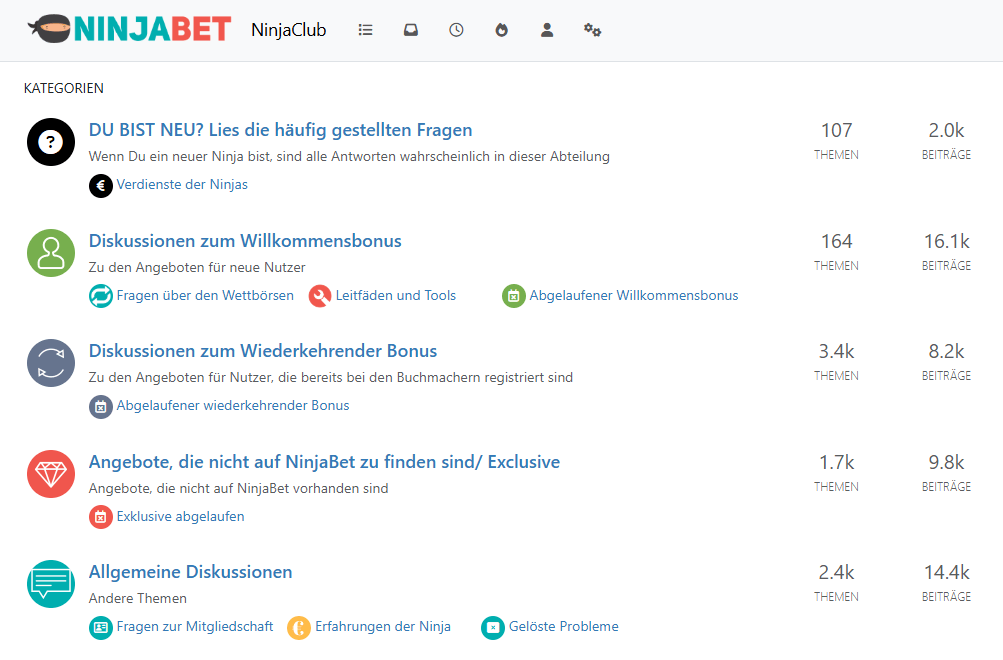Click the 14.4k Beiträge count
The image size is (1003, 660).
[946, 572]
